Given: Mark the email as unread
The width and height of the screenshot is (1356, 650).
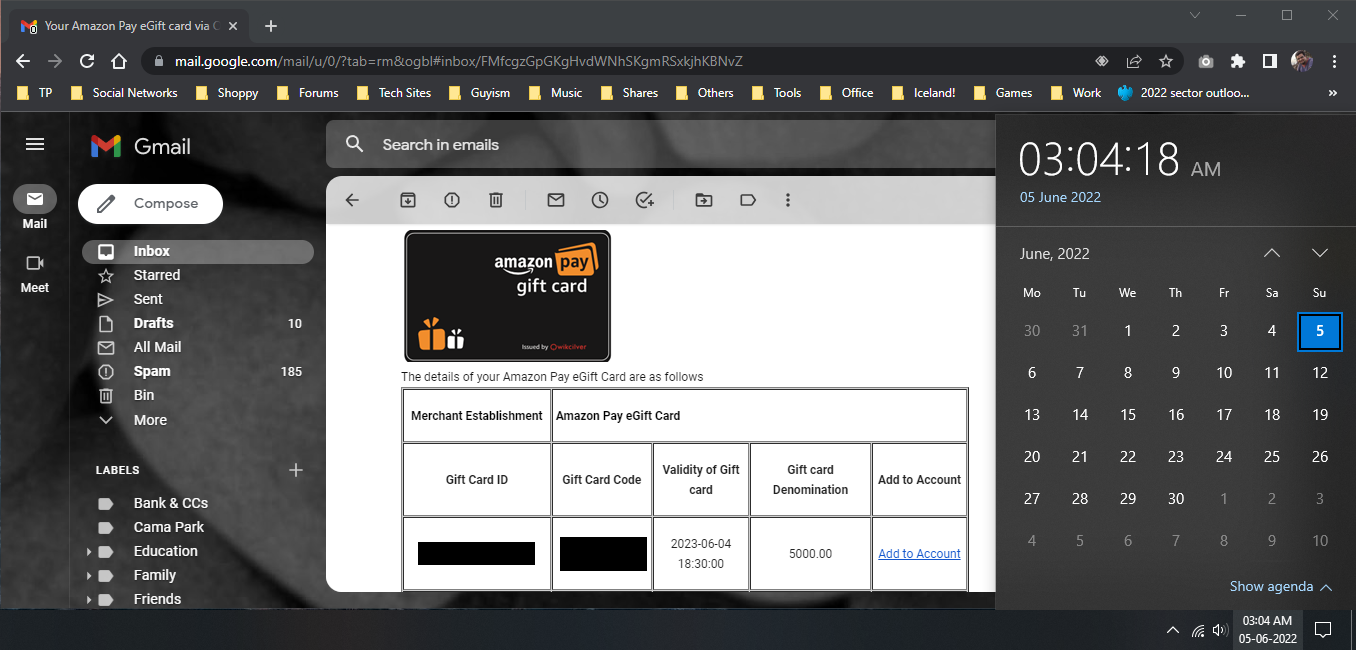Looking at the screenshot, I should point(556,200).
